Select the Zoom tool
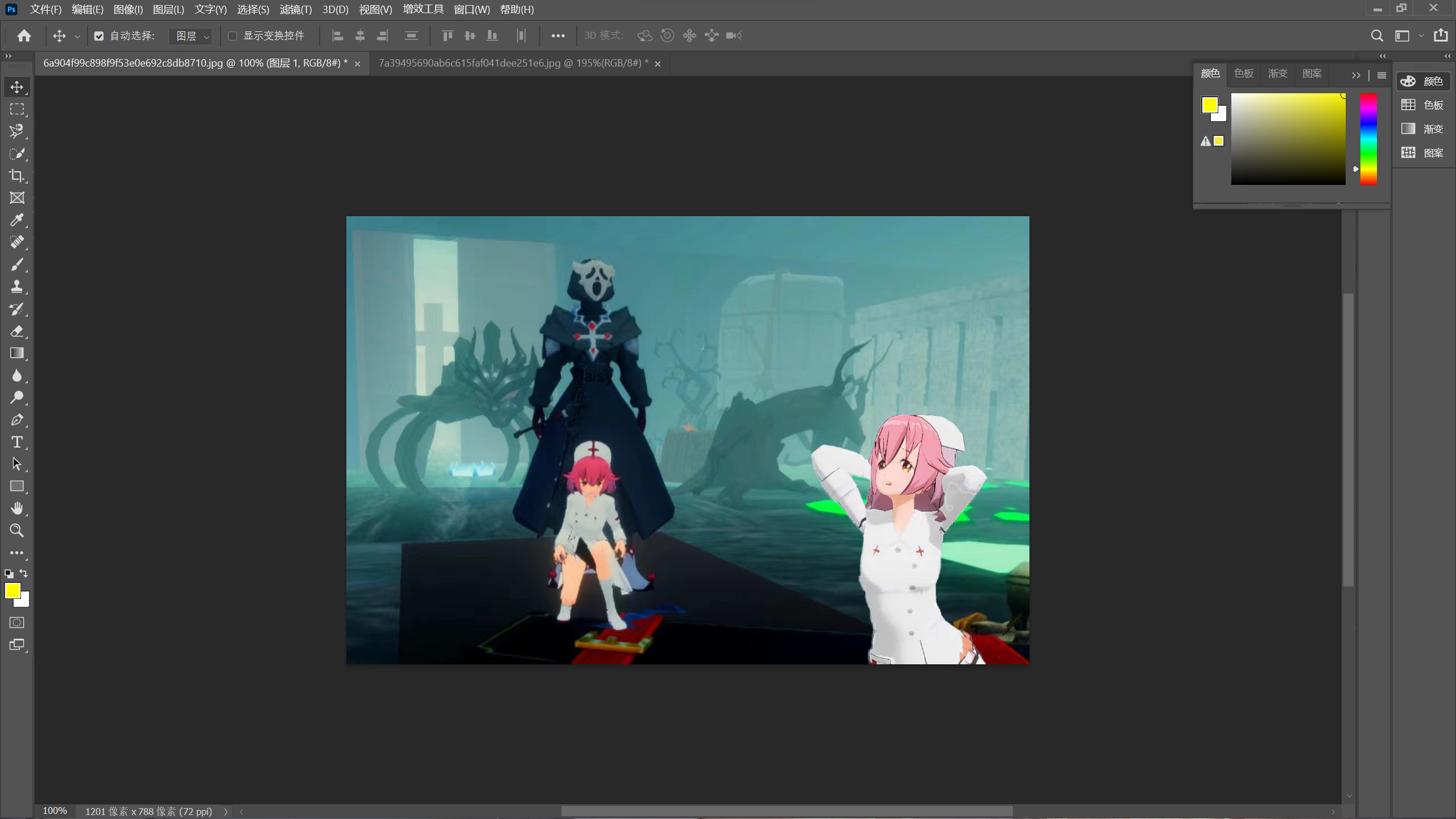This screenshot has width=1456, height=819. click(17, 531)
